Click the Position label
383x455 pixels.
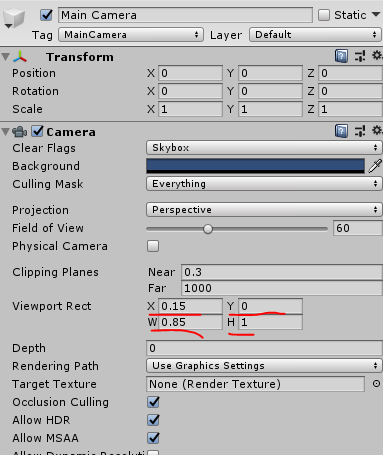coord(34,73)
